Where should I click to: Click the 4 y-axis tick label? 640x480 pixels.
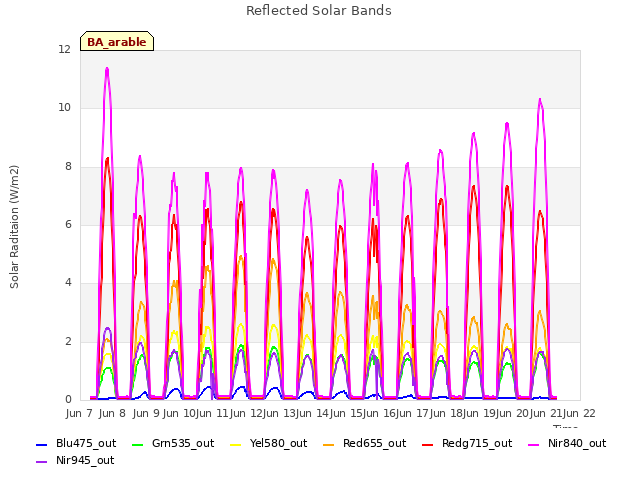click(68, 283)
